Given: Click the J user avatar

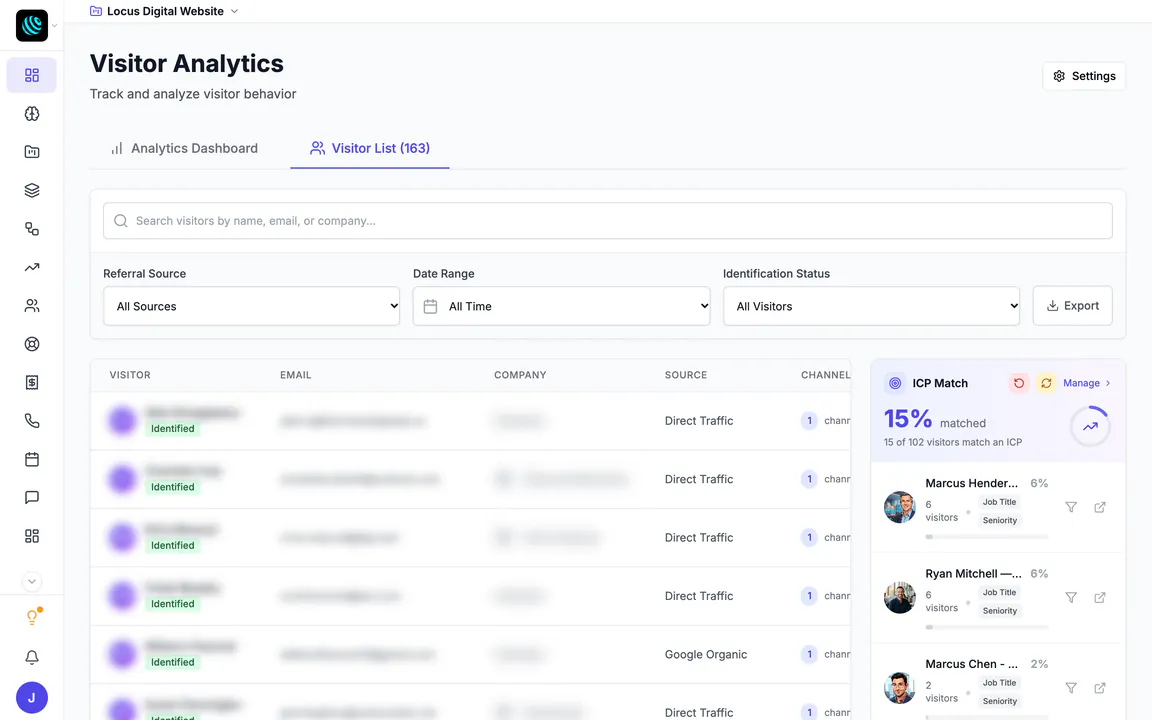Looking at the screenshot, I should click(32, 697).
